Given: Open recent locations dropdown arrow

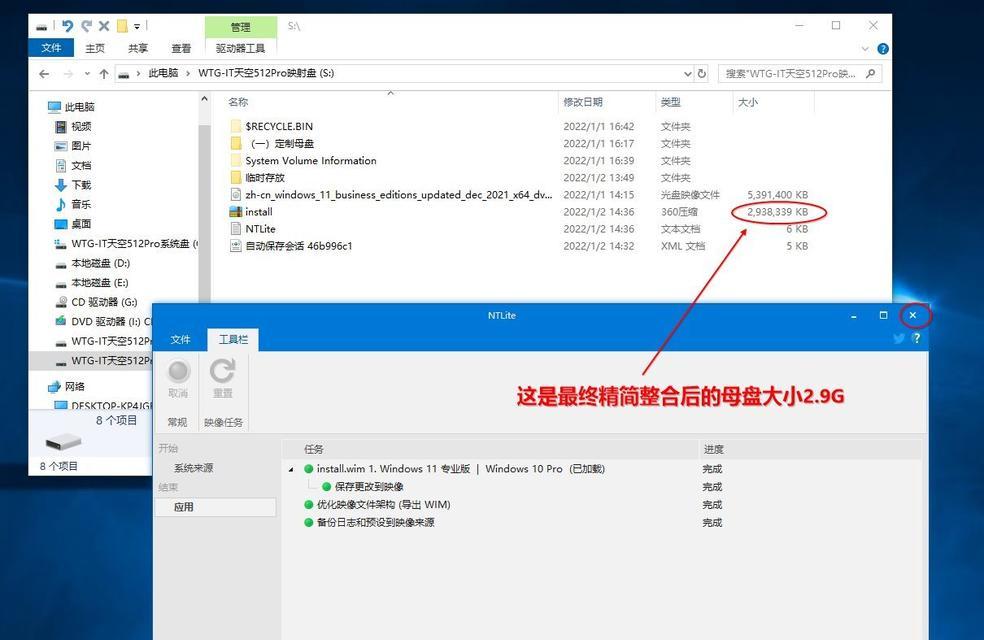Looking at the screenshot, I should coord(87,74).
